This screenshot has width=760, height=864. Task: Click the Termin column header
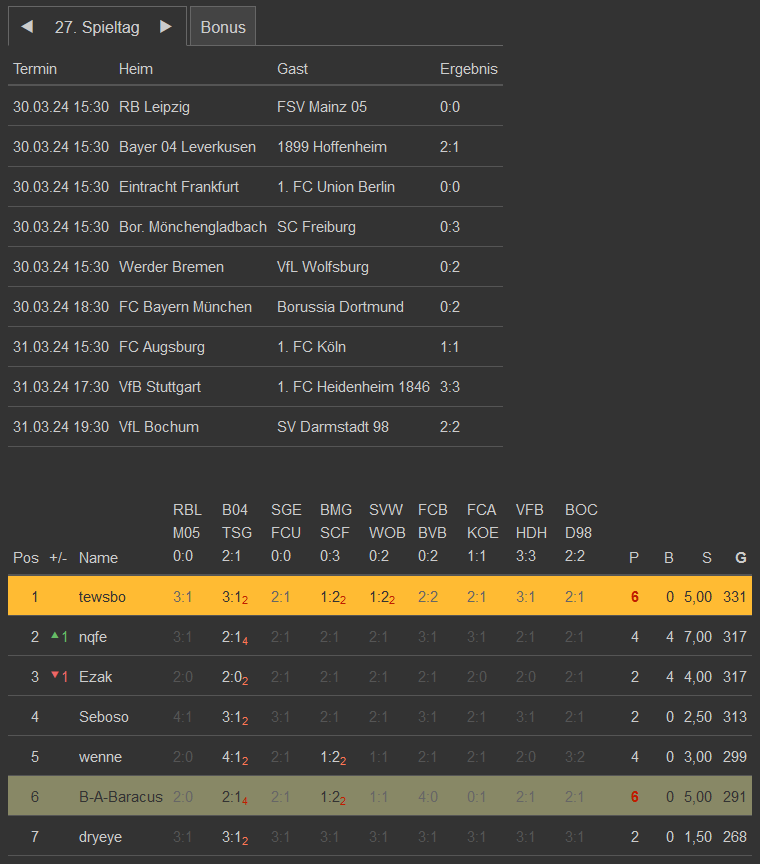click(35, 69)
